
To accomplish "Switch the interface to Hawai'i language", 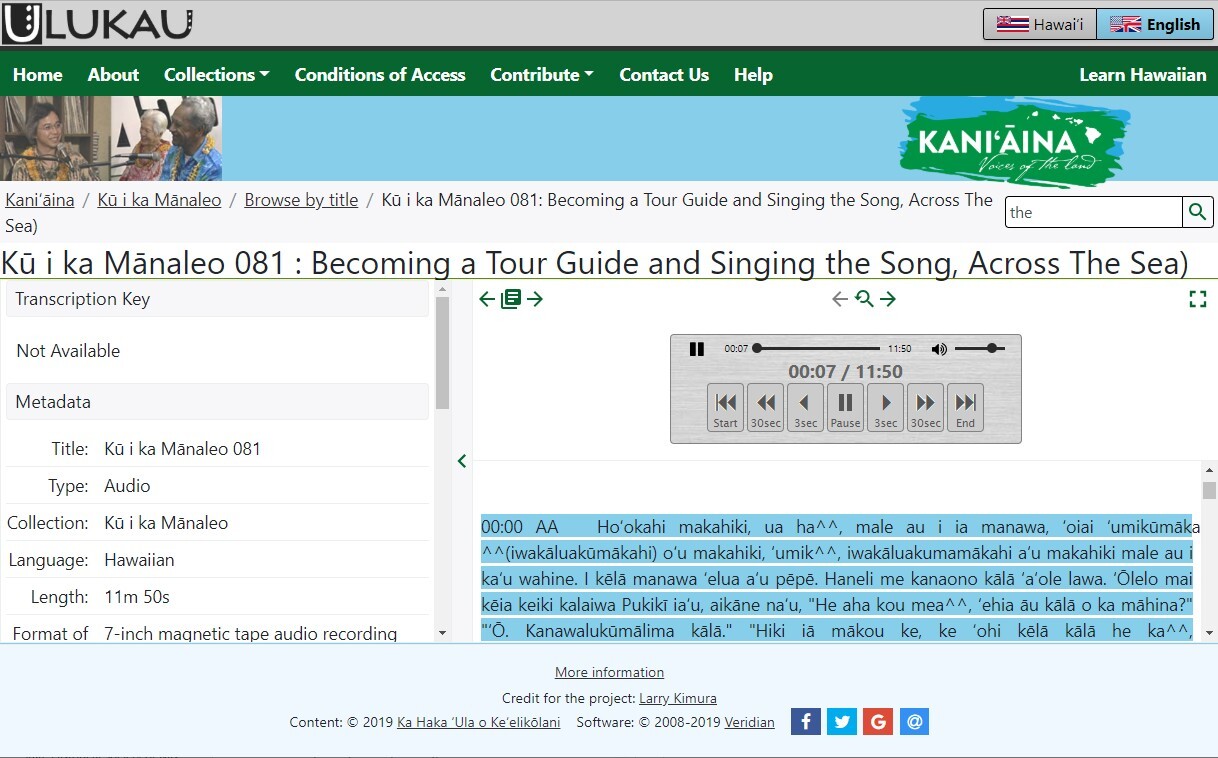I will [x=1039, y=24].
